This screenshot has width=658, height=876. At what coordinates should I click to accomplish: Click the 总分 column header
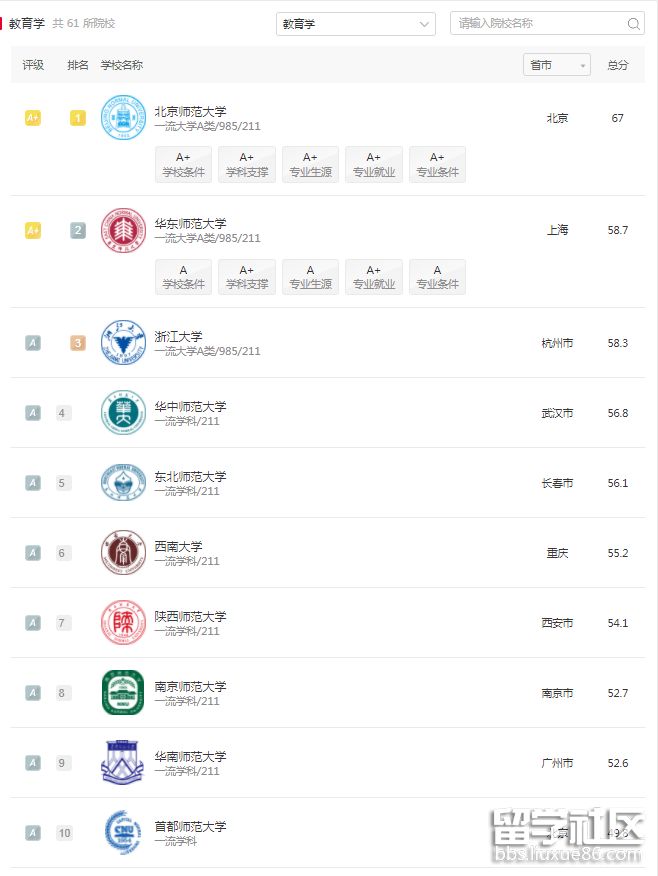(617, 64)
